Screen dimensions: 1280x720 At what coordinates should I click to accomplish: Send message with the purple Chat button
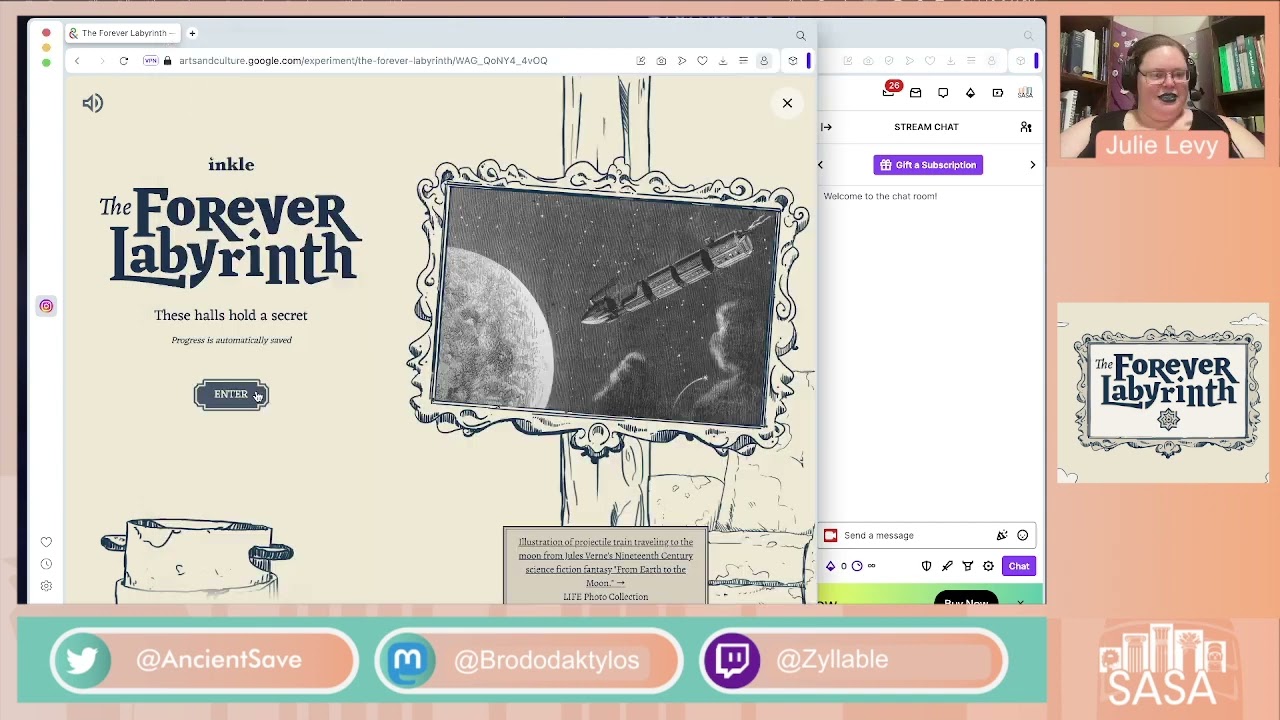(x=1019, y=566)
